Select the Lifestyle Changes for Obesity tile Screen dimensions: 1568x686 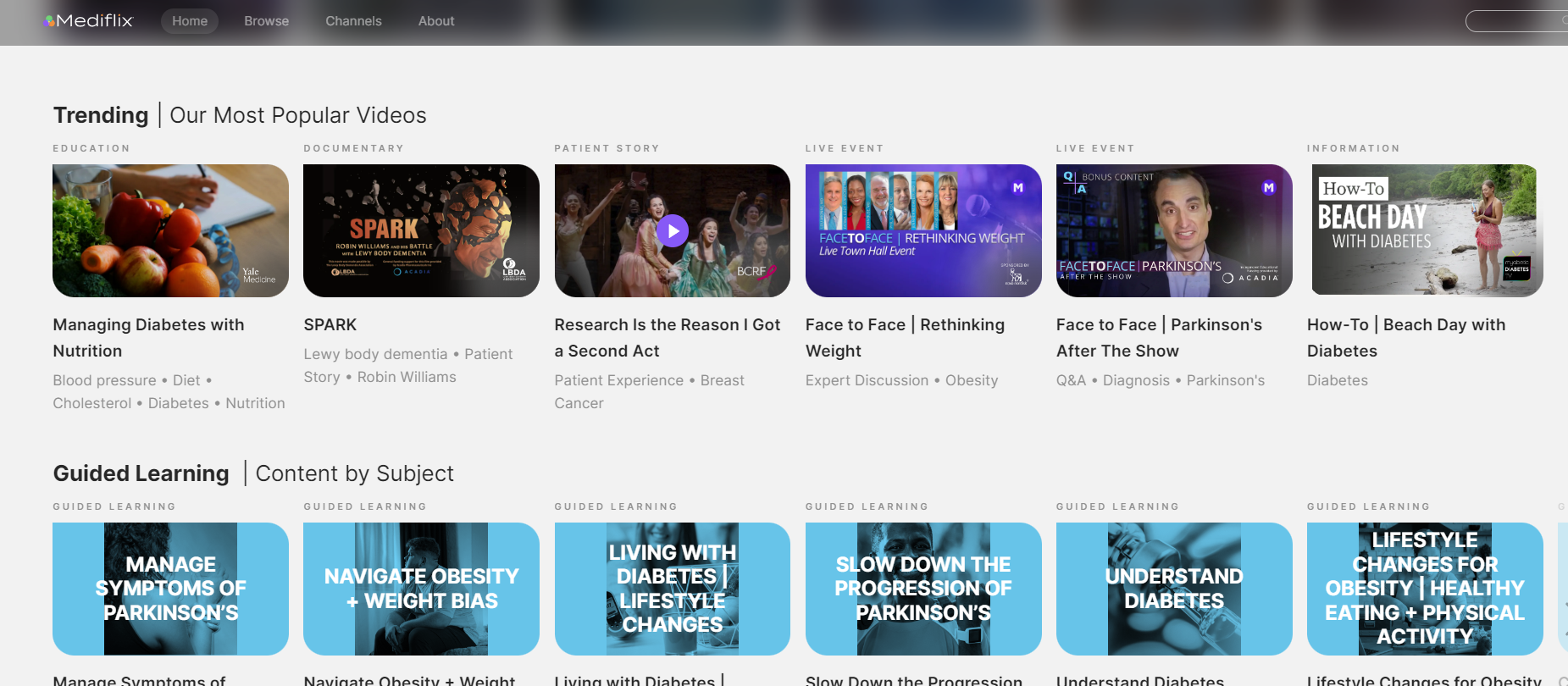[x=1425, y=589]
